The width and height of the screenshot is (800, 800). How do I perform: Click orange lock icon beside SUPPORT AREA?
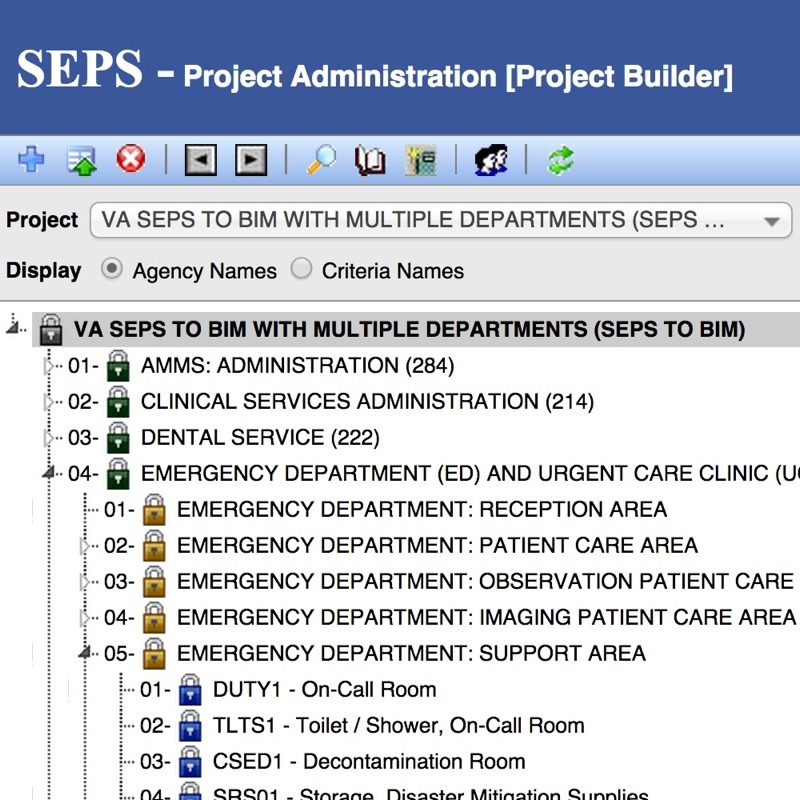pyautogui.click(x=154, y=654)
